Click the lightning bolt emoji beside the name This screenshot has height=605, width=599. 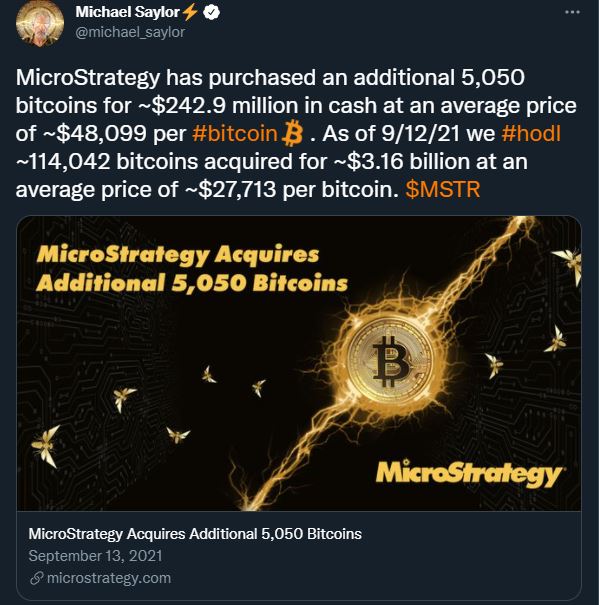point(190,12)
